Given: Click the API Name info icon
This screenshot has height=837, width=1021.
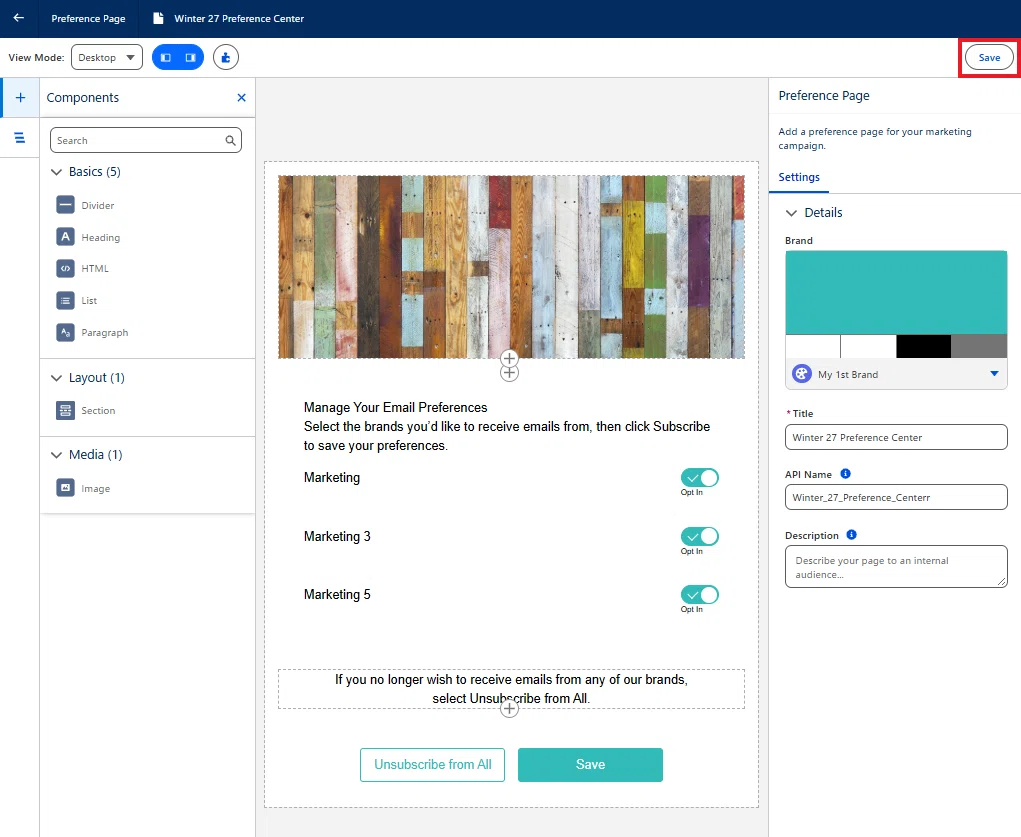Looking at the screenshot, I should click(x=845, y=474).
